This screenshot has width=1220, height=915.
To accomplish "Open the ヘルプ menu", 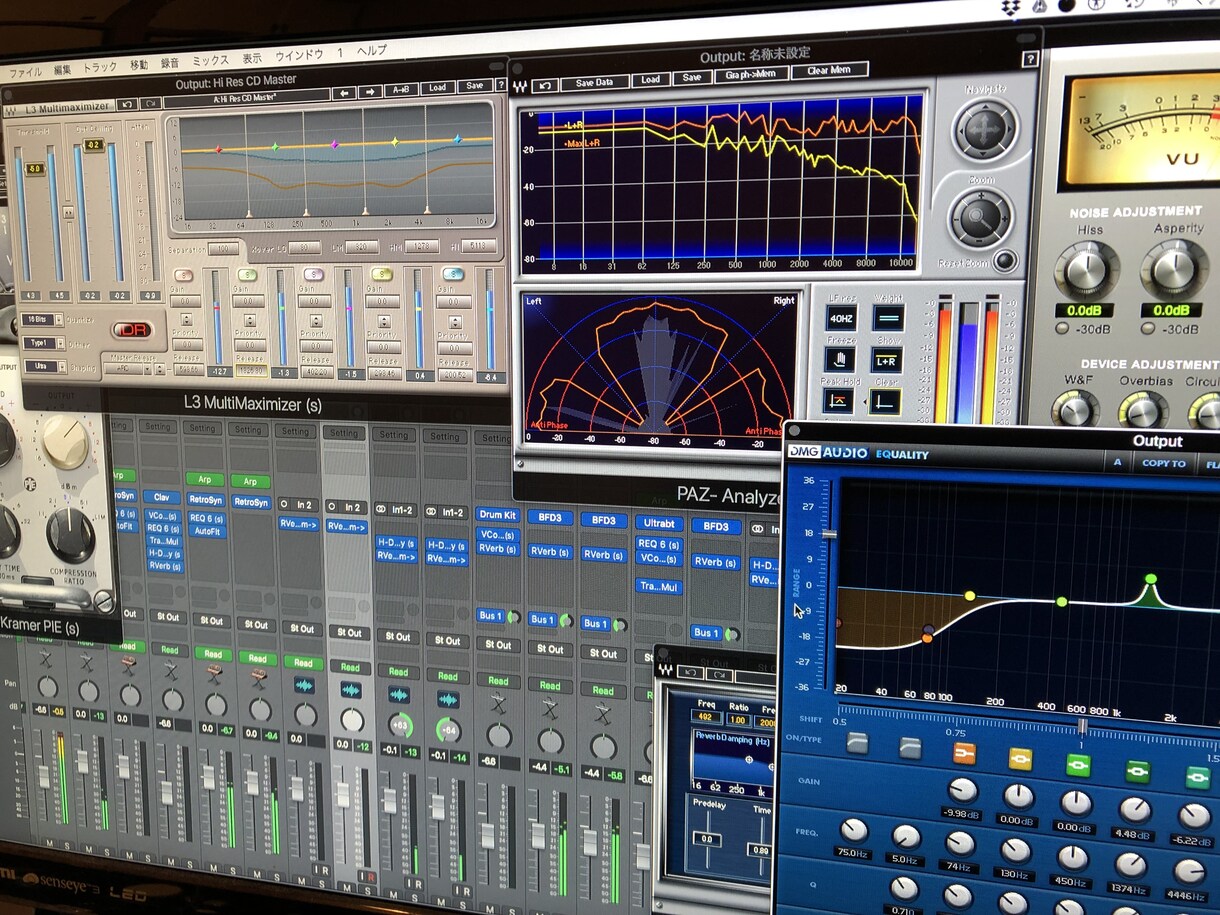I will [372, 51].
